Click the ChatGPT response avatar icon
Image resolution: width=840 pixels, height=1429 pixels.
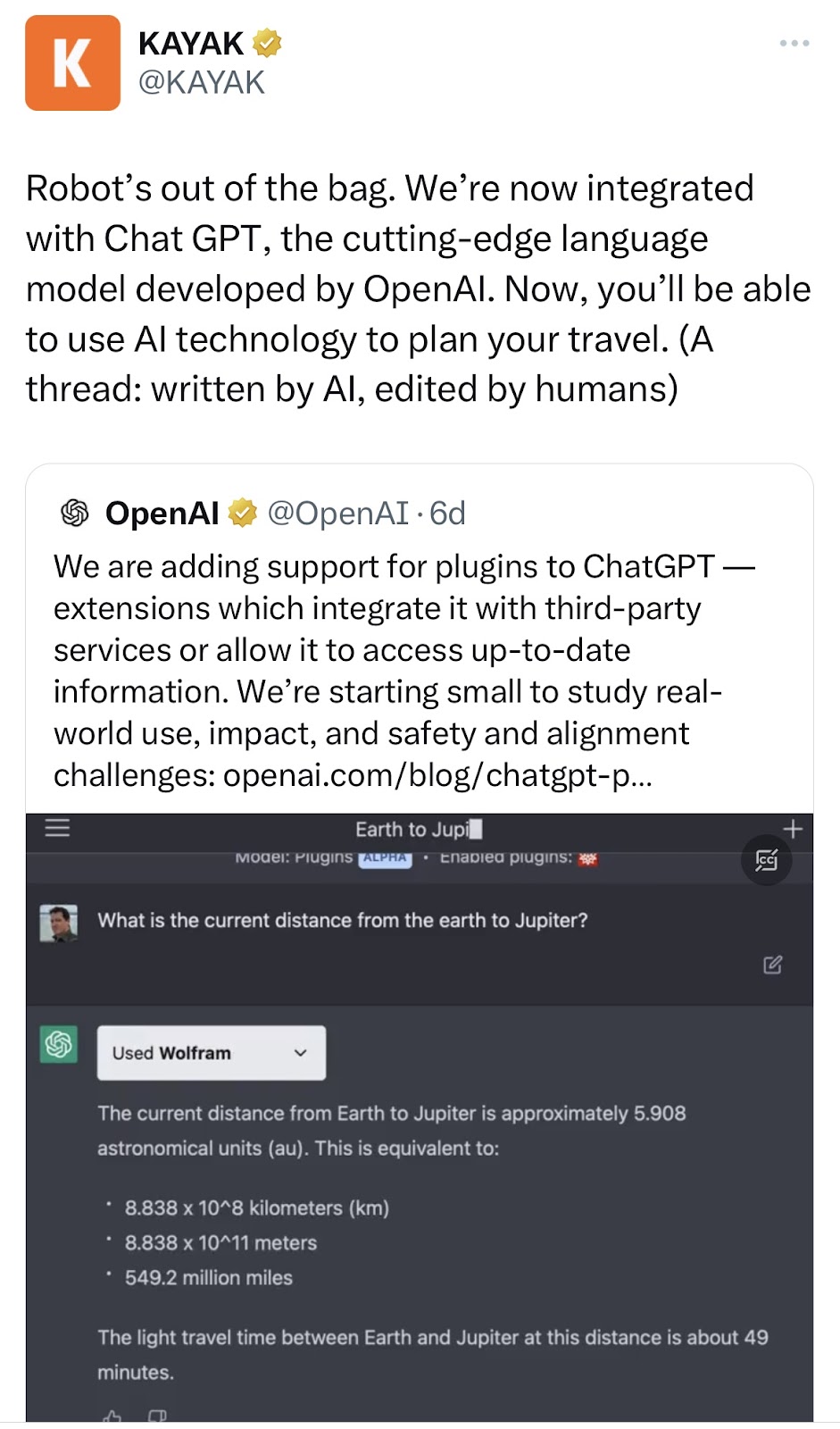(x=59, y=1044)
